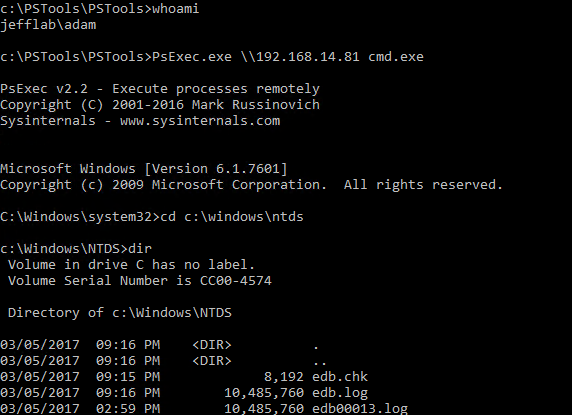
Task: Click the Mark Russinovich copyright line
Action: pos(160,105)
